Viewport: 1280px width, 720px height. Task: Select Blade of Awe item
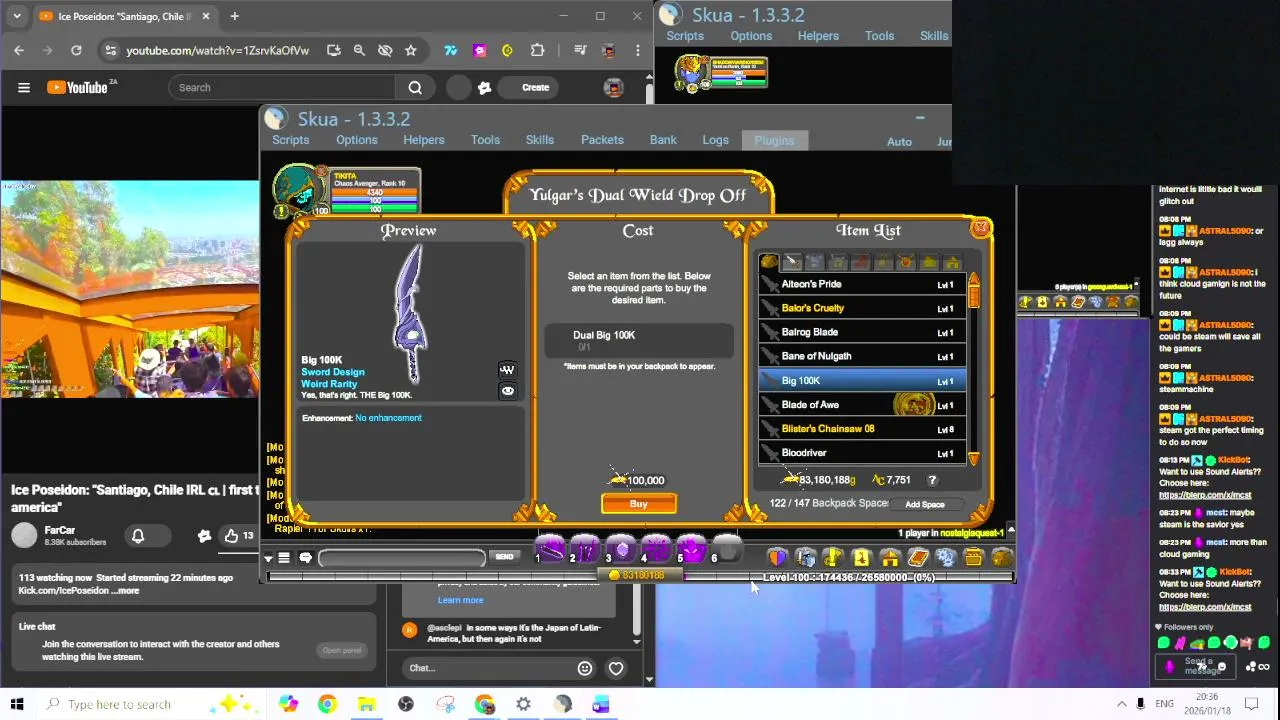862,405
